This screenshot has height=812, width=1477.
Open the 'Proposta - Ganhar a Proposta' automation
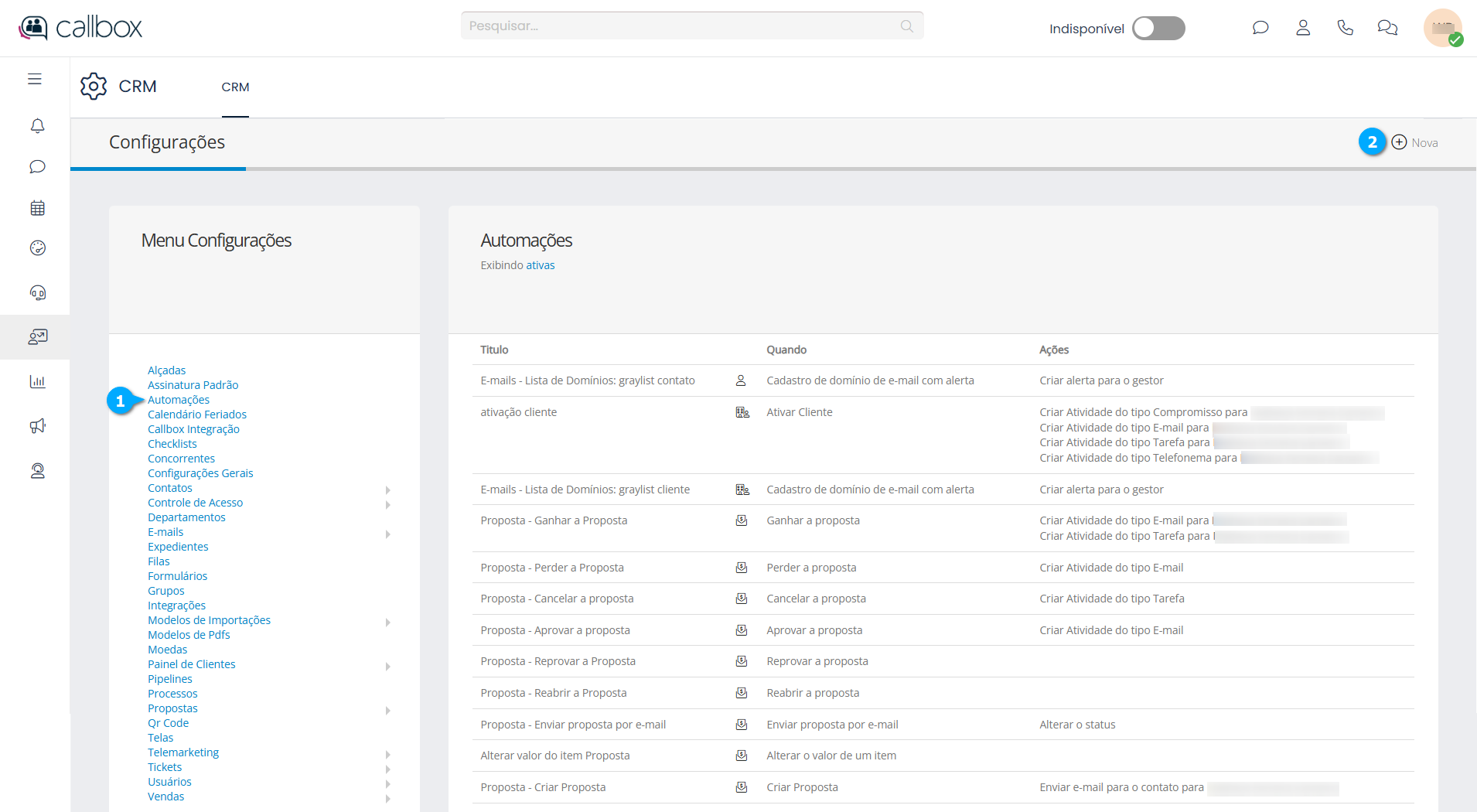[554, 520]
